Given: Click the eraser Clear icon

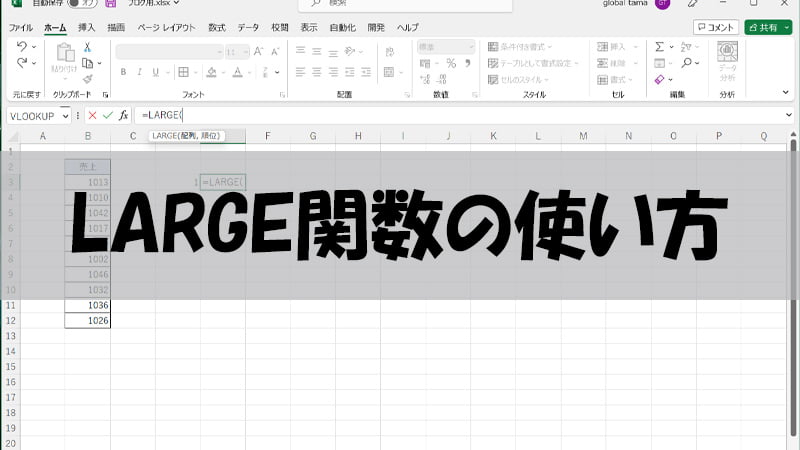Looking at the screenshot, I should [x=660, y=79].
